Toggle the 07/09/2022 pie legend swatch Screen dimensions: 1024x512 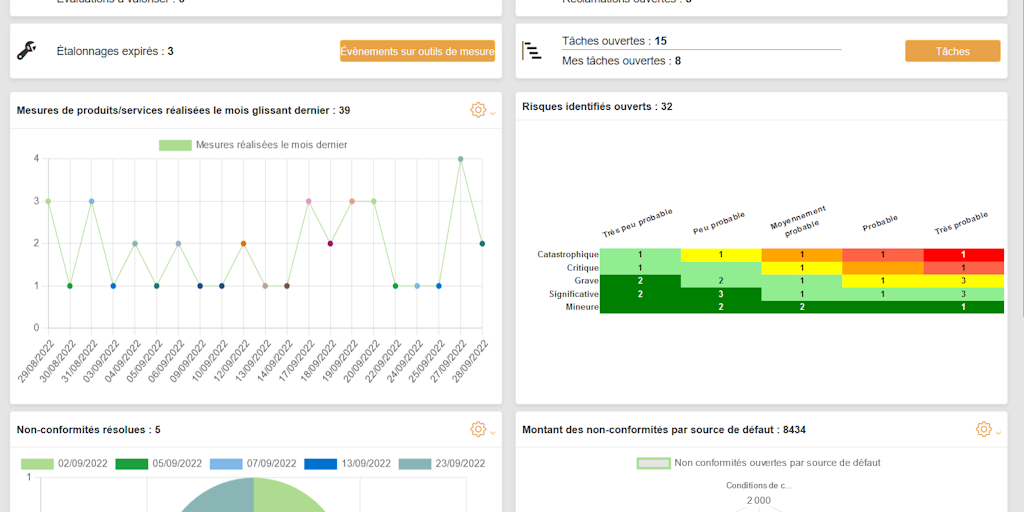coord(225,464)
